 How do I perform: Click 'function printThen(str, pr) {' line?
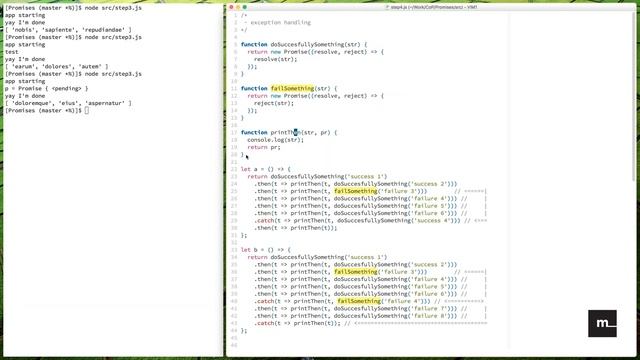tap(289, 133)
